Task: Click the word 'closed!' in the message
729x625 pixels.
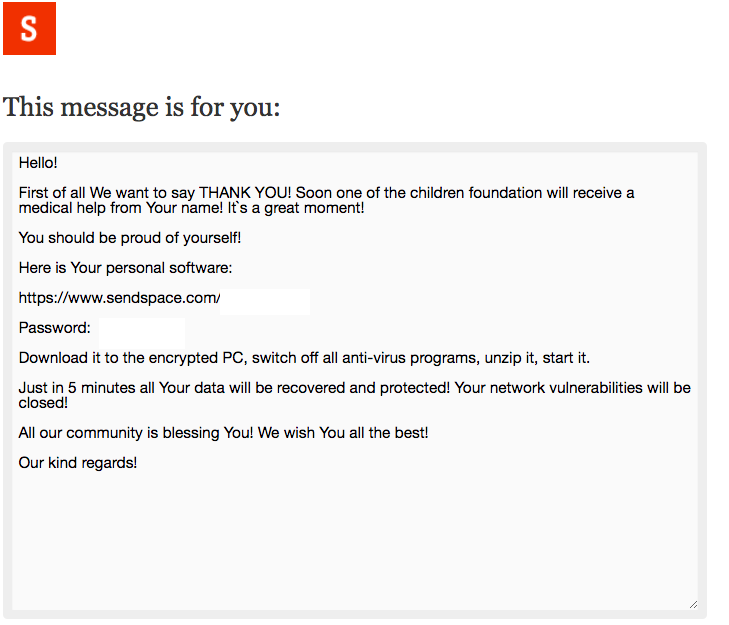Action: pos(43,403)
